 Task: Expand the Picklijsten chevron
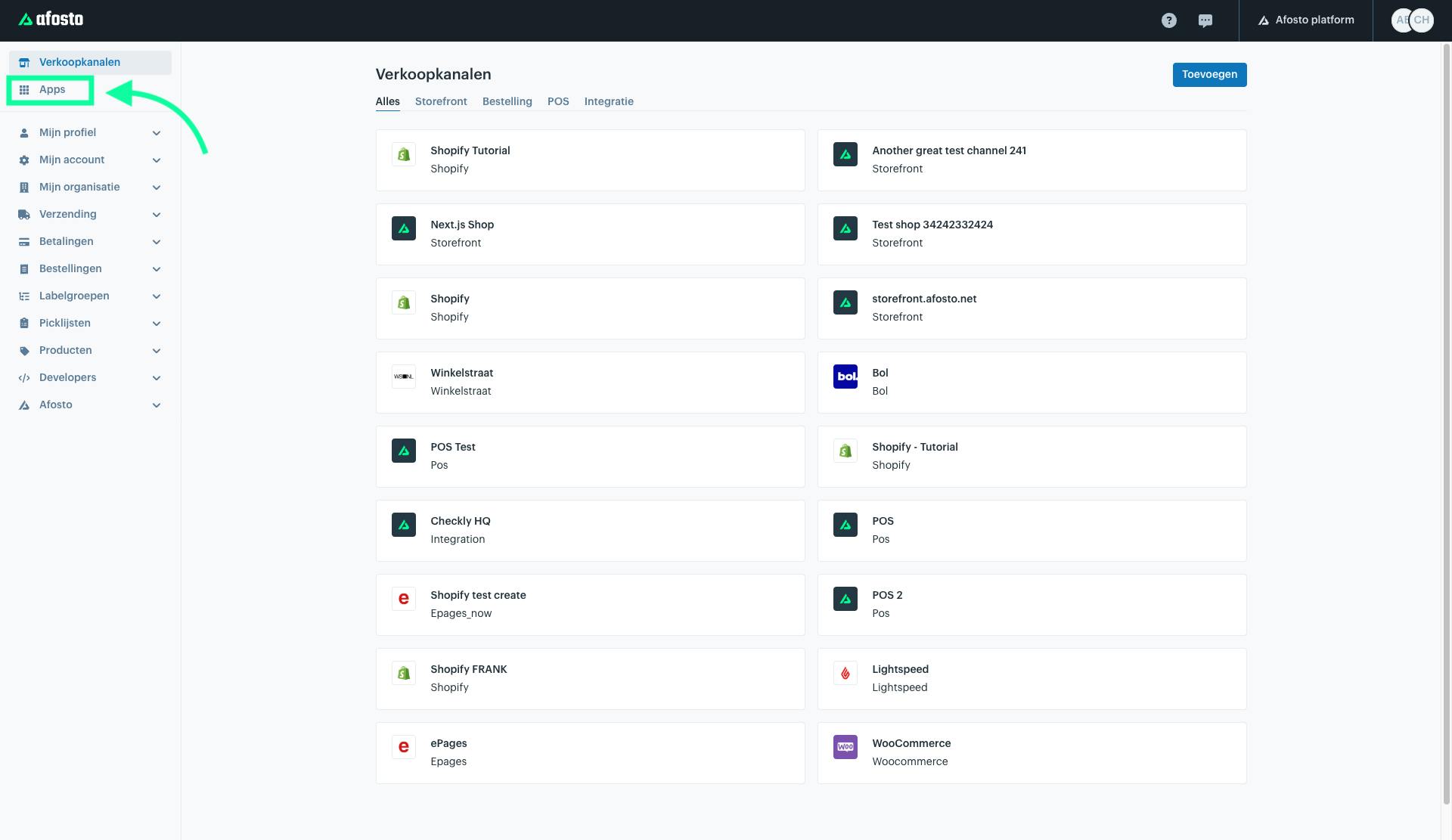pos(157,324)
